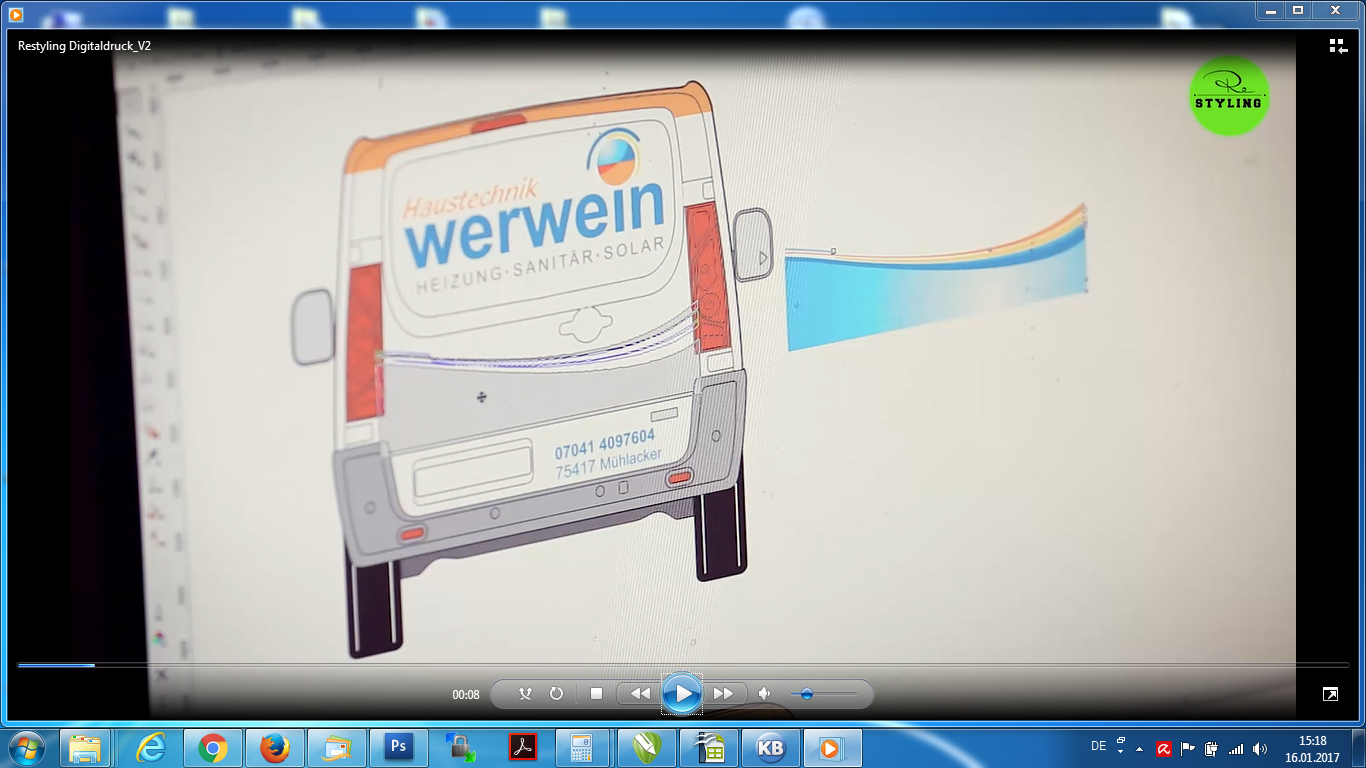Play the Restyling Digitaldruck_V2 video
This screenshot has width=1366, height=768.
681,694
